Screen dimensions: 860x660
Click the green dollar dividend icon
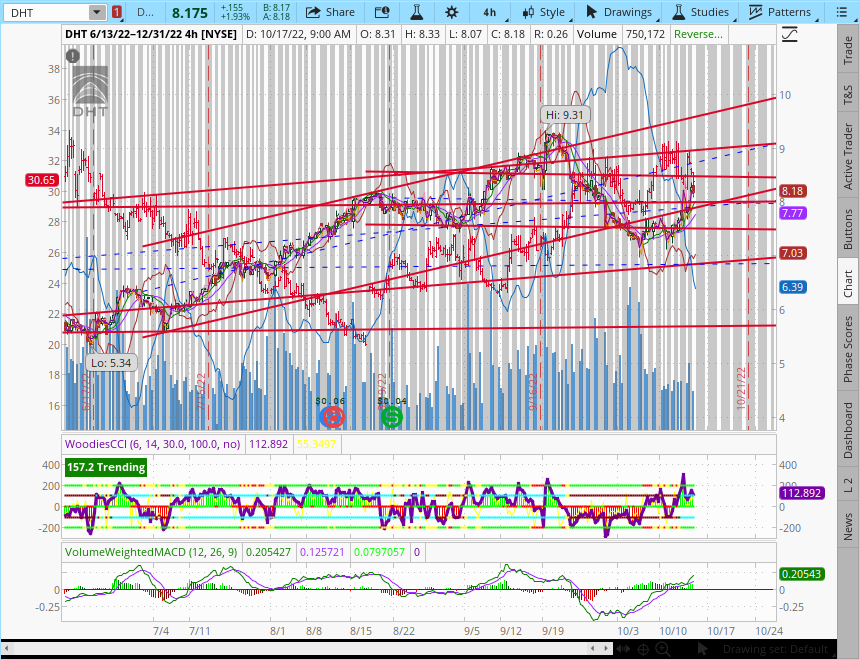[x=392, y=418]
